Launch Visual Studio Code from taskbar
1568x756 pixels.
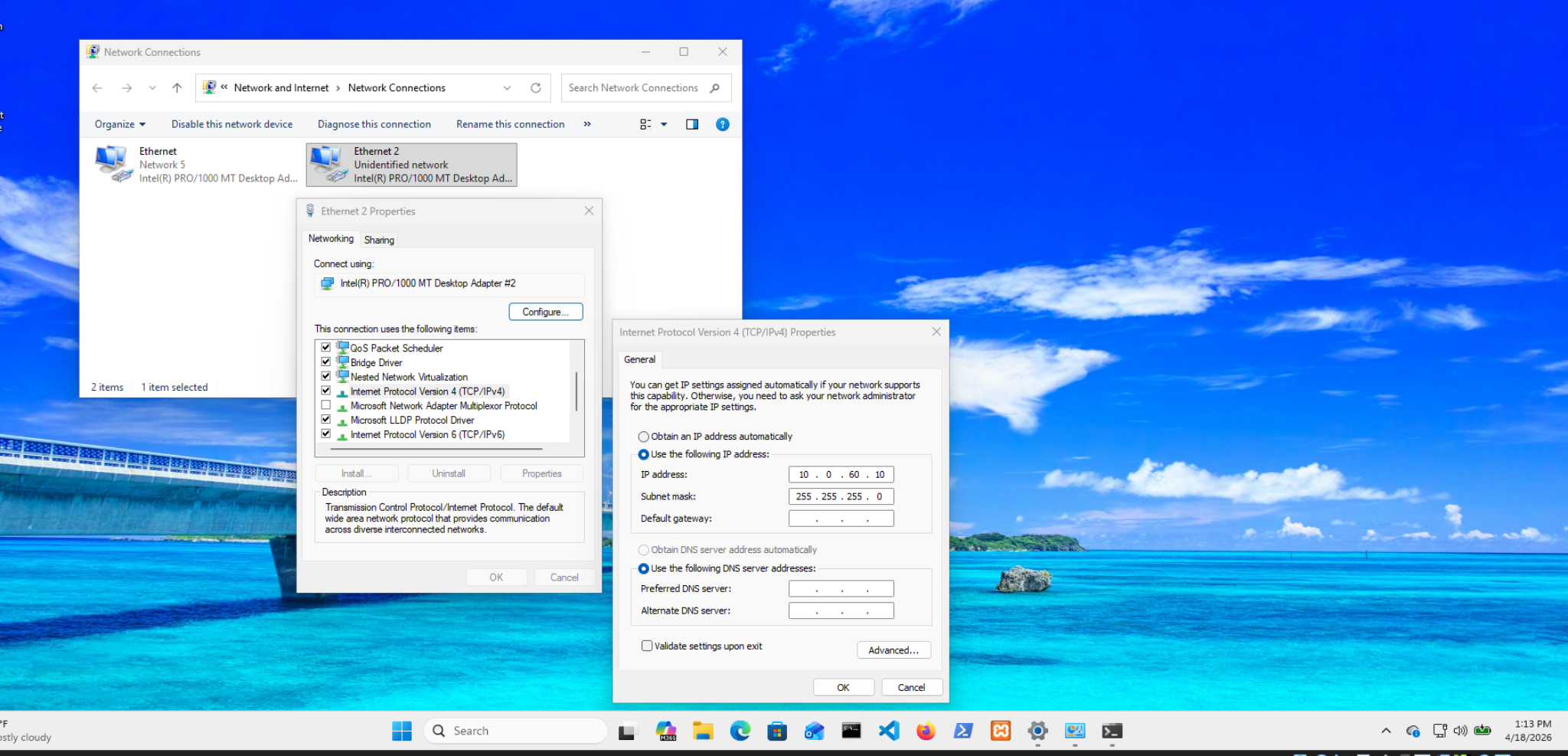[x=889, y=731]
